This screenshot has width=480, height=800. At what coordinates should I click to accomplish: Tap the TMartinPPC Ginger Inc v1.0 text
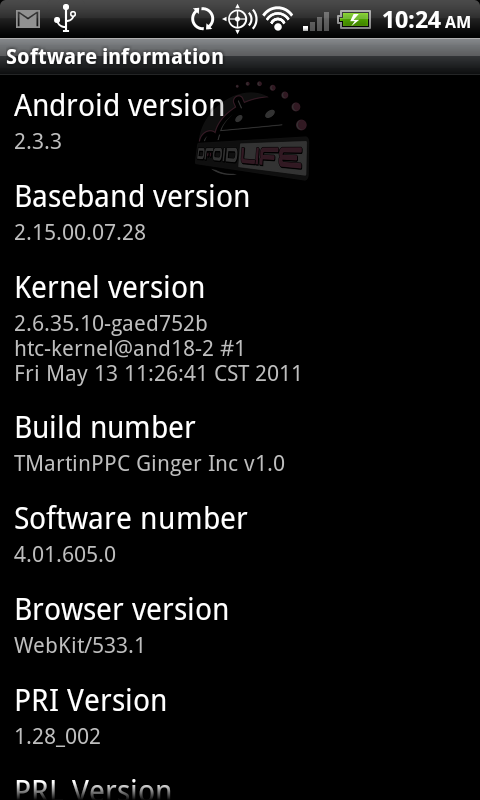pyautogui.click(x=149, y=464)
